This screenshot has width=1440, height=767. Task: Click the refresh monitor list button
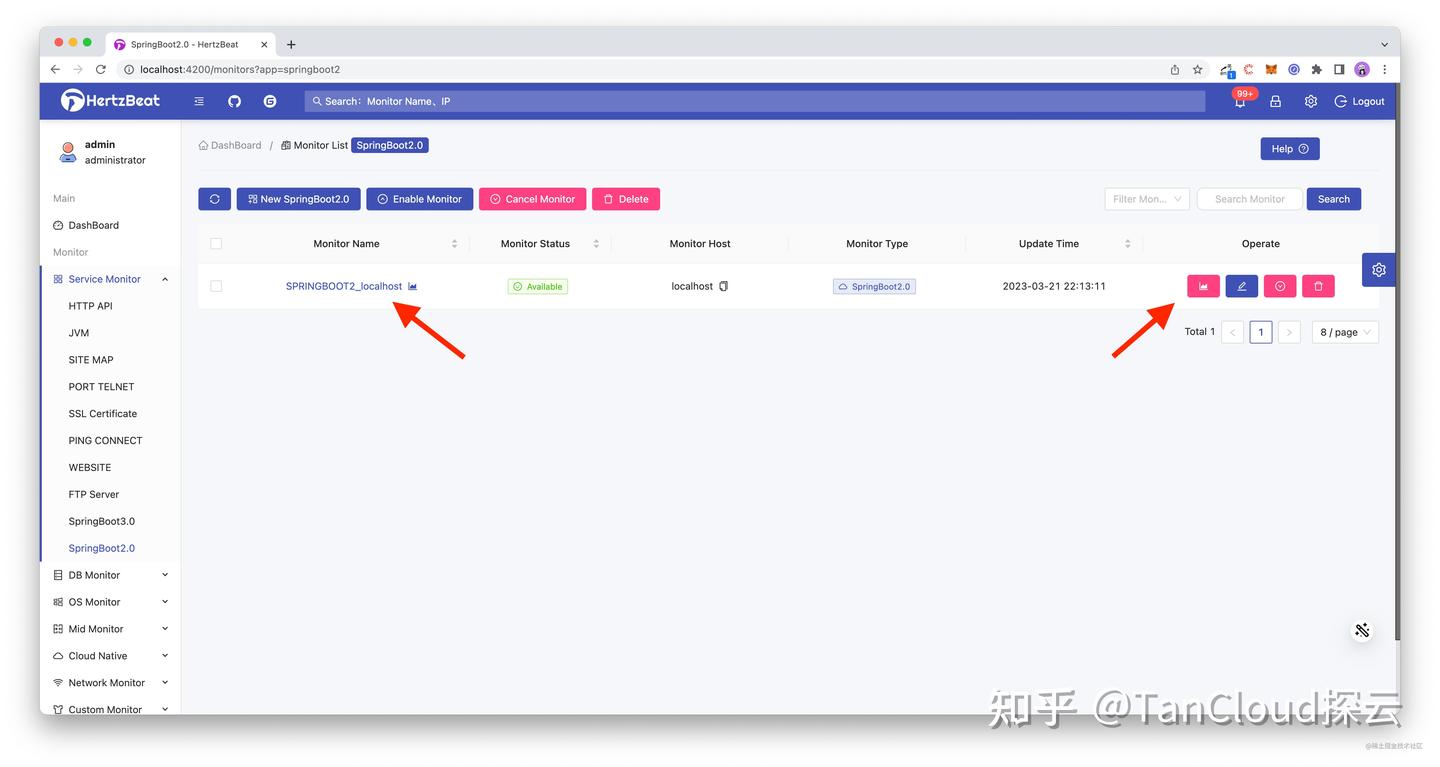tap(214, 199)
